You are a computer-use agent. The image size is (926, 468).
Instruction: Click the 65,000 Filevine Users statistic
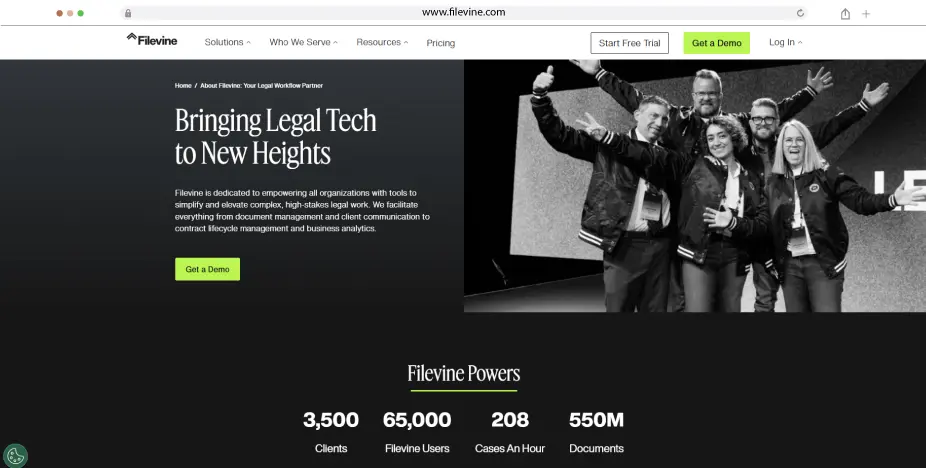point(417,432)
